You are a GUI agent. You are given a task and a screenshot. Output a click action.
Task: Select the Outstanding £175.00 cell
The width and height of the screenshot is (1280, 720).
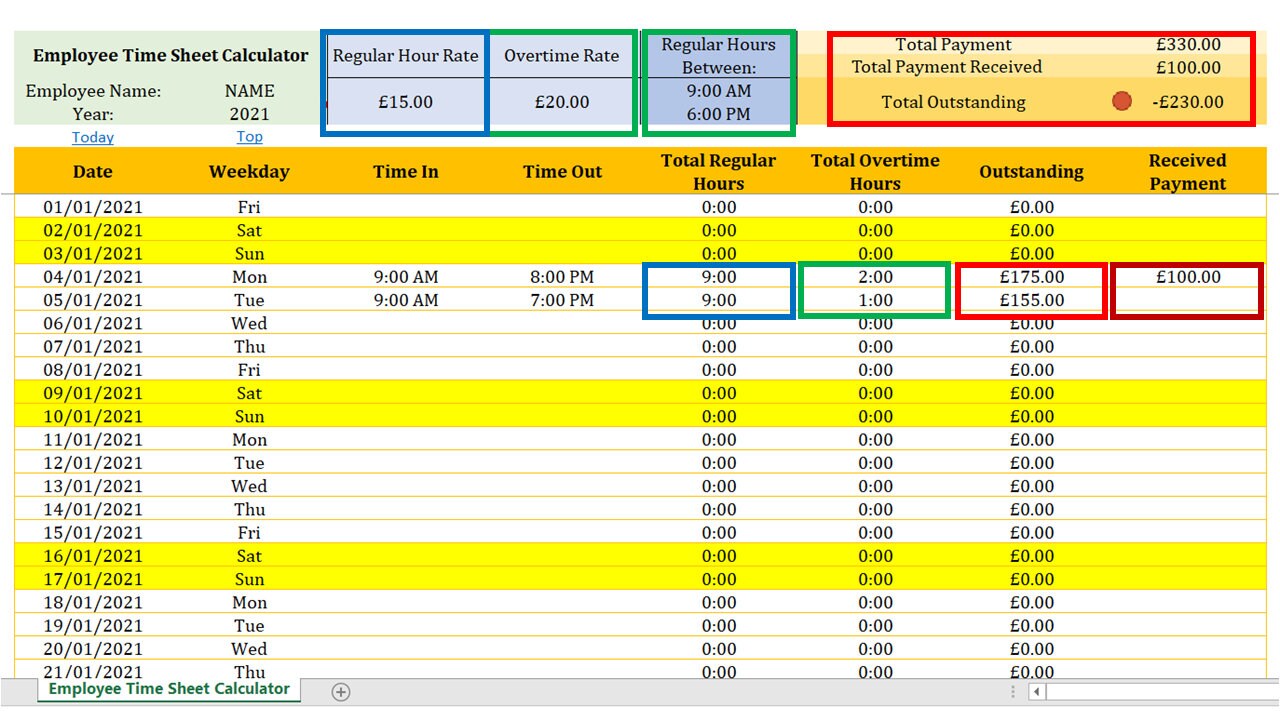coord(1031,277)
